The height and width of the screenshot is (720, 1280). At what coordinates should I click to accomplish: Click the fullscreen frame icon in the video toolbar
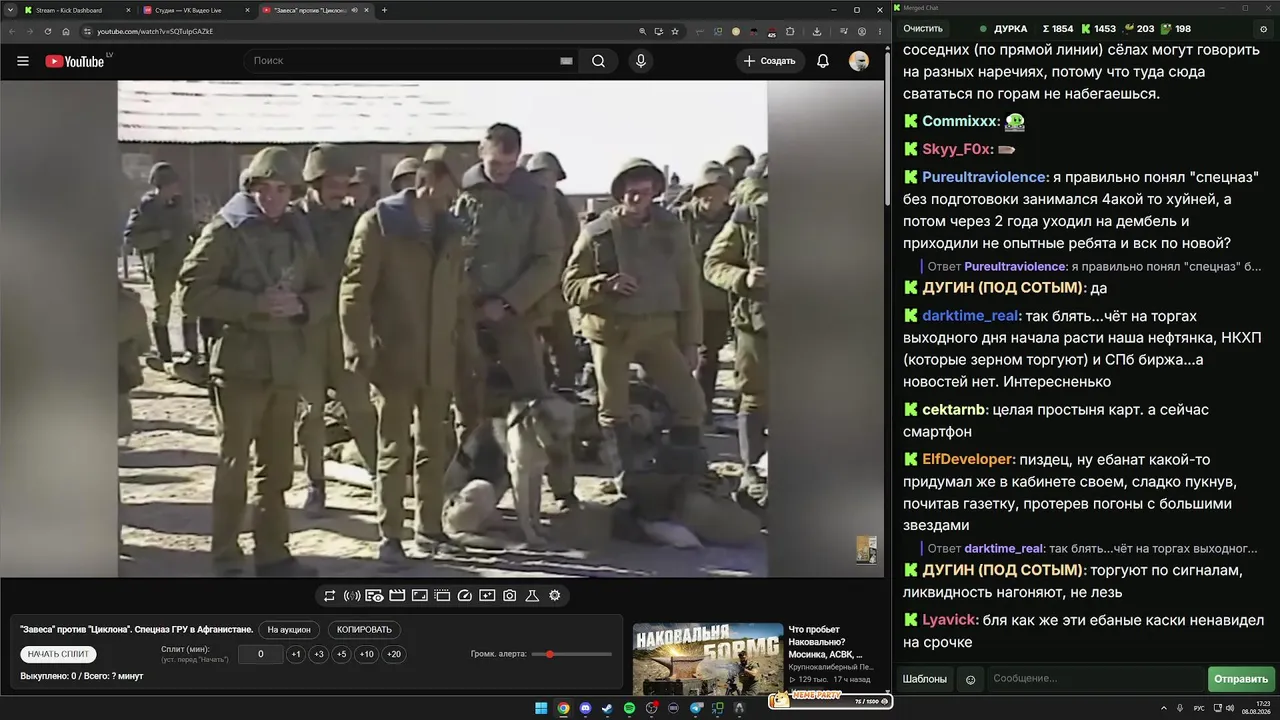point(420,596)
